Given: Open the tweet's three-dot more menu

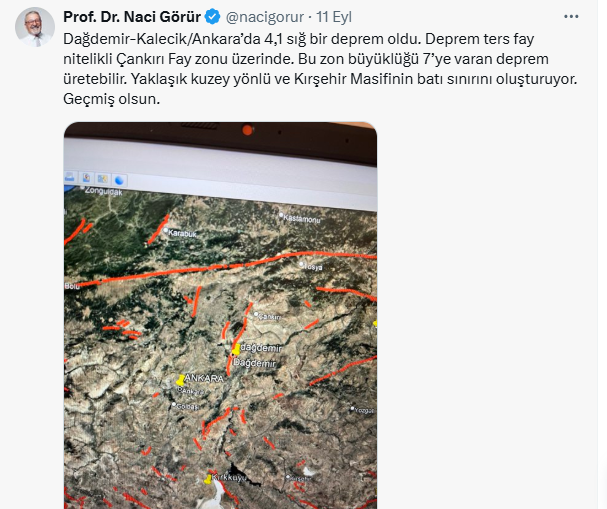Looking at the screenshot, I should [571, 17].
